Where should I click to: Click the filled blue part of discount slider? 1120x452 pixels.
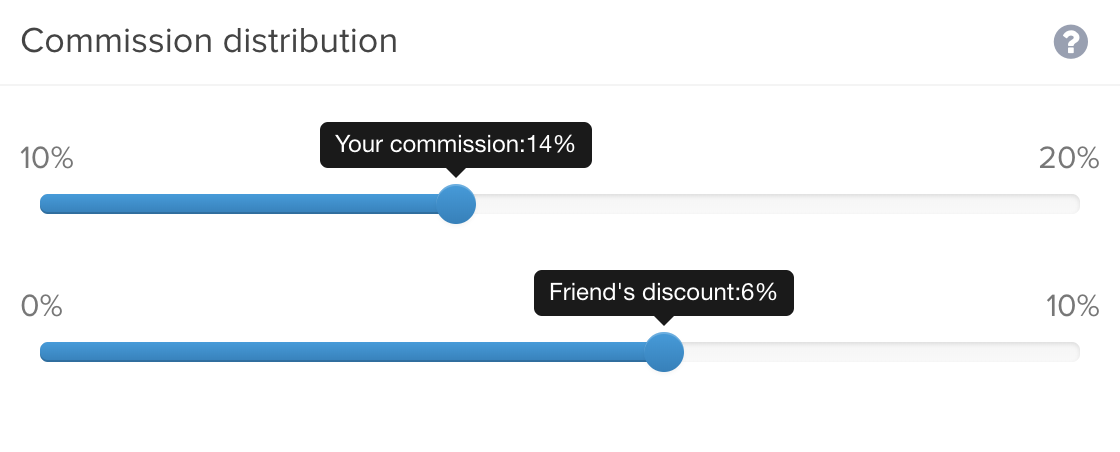coord(342,352)
